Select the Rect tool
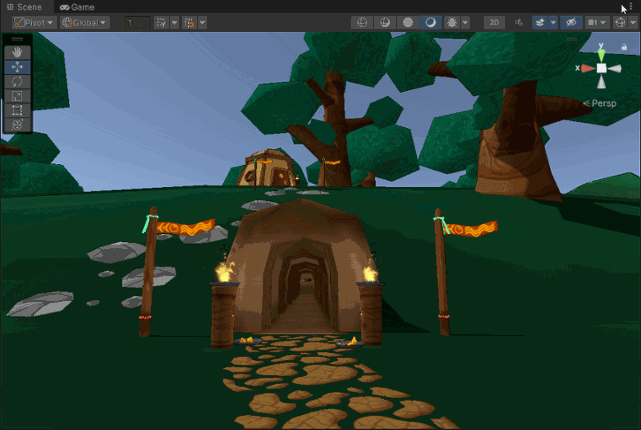 [x=18, y=110]
